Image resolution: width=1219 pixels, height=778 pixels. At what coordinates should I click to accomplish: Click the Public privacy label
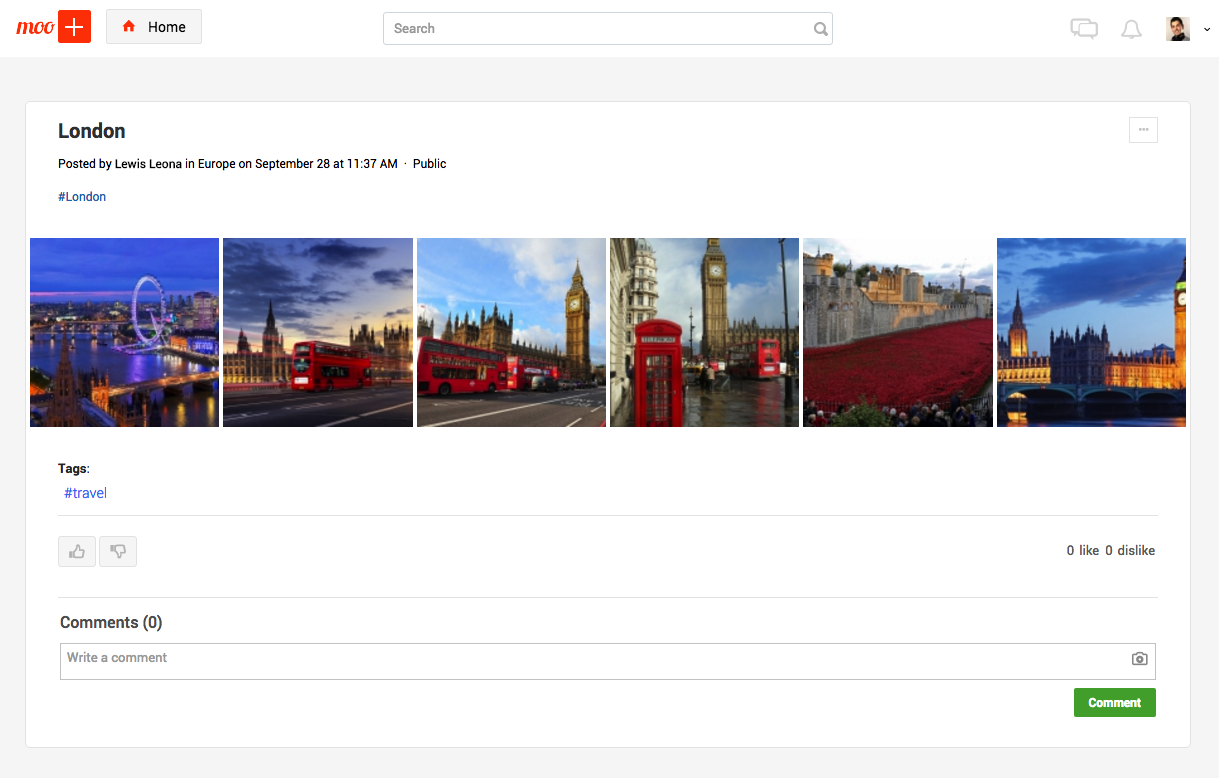tap(429, 164)
